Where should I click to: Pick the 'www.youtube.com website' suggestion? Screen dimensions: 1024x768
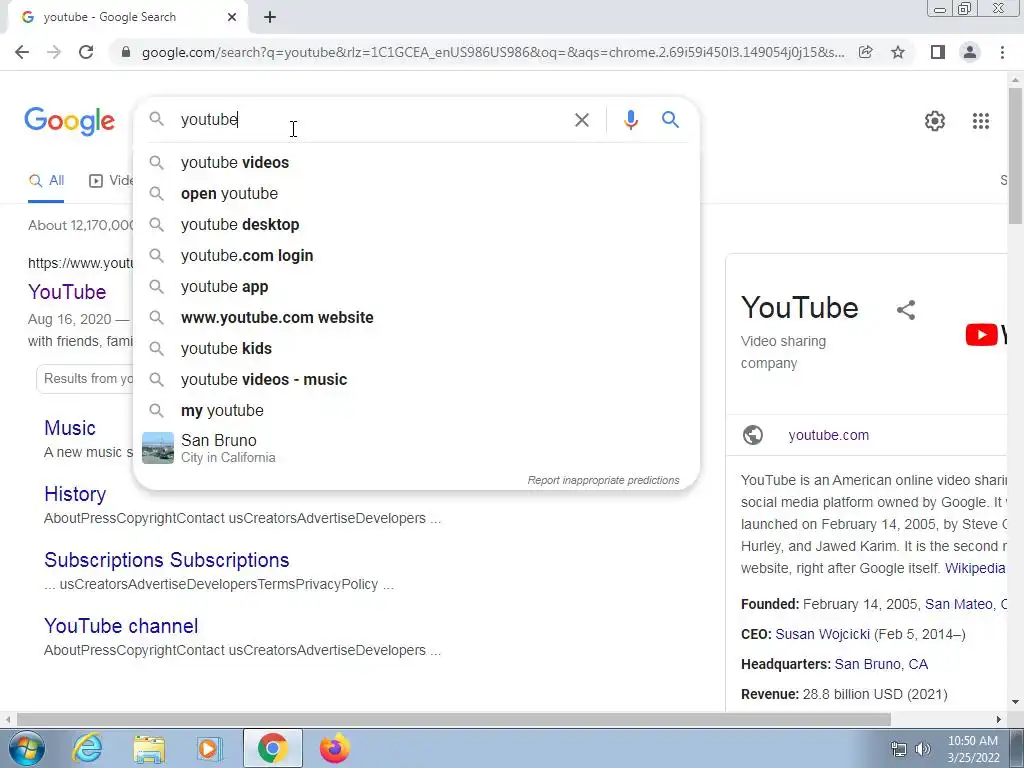pyautogui.click(x=416, y=318)
